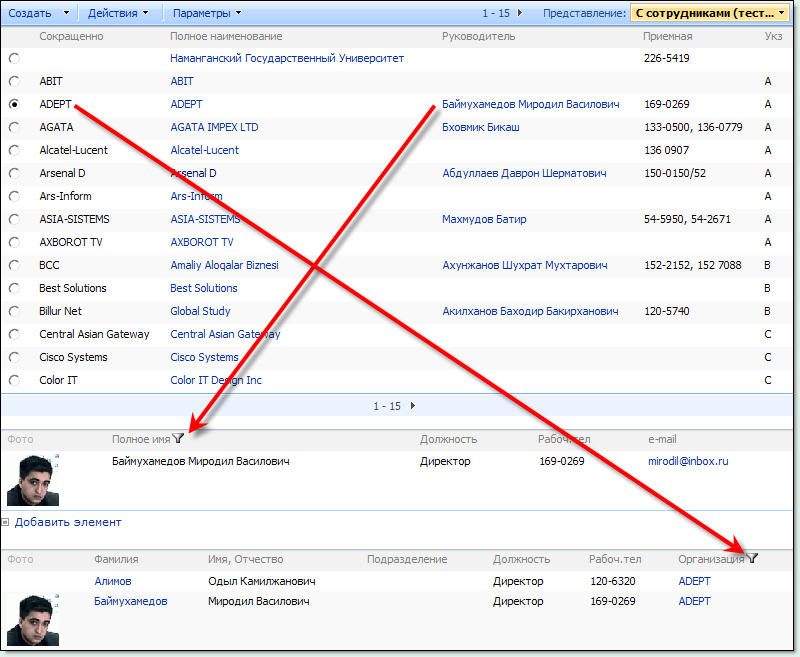This screenshot has width=800, height=657.
Task: Open the Алимов surname link
Action: pyautogui.click(x=113, y=581)
